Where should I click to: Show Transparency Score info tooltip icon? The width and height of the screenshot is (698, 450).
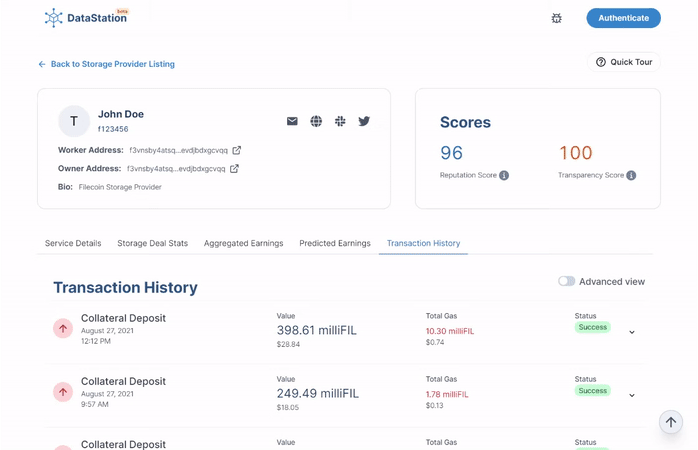click(631, 175)
